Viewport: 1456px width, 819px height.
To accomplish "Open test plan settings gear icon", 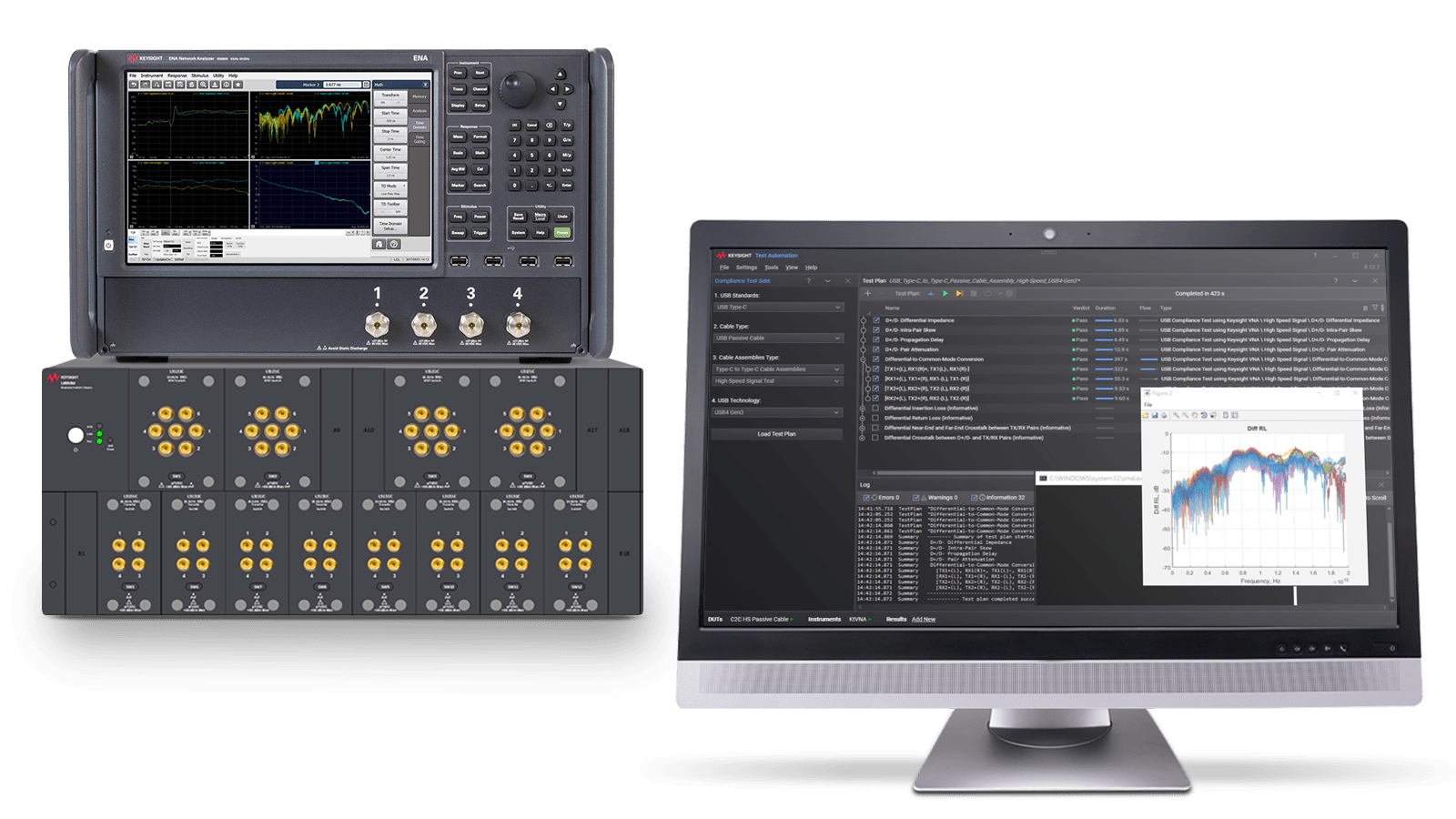I will pyautogui.click(x=1009, y=293).
